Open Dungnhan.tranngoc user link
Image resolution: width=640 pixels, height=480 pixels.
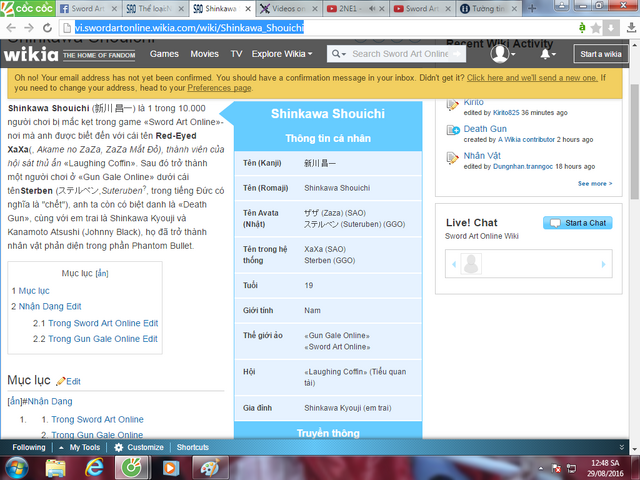coord(523,167)
